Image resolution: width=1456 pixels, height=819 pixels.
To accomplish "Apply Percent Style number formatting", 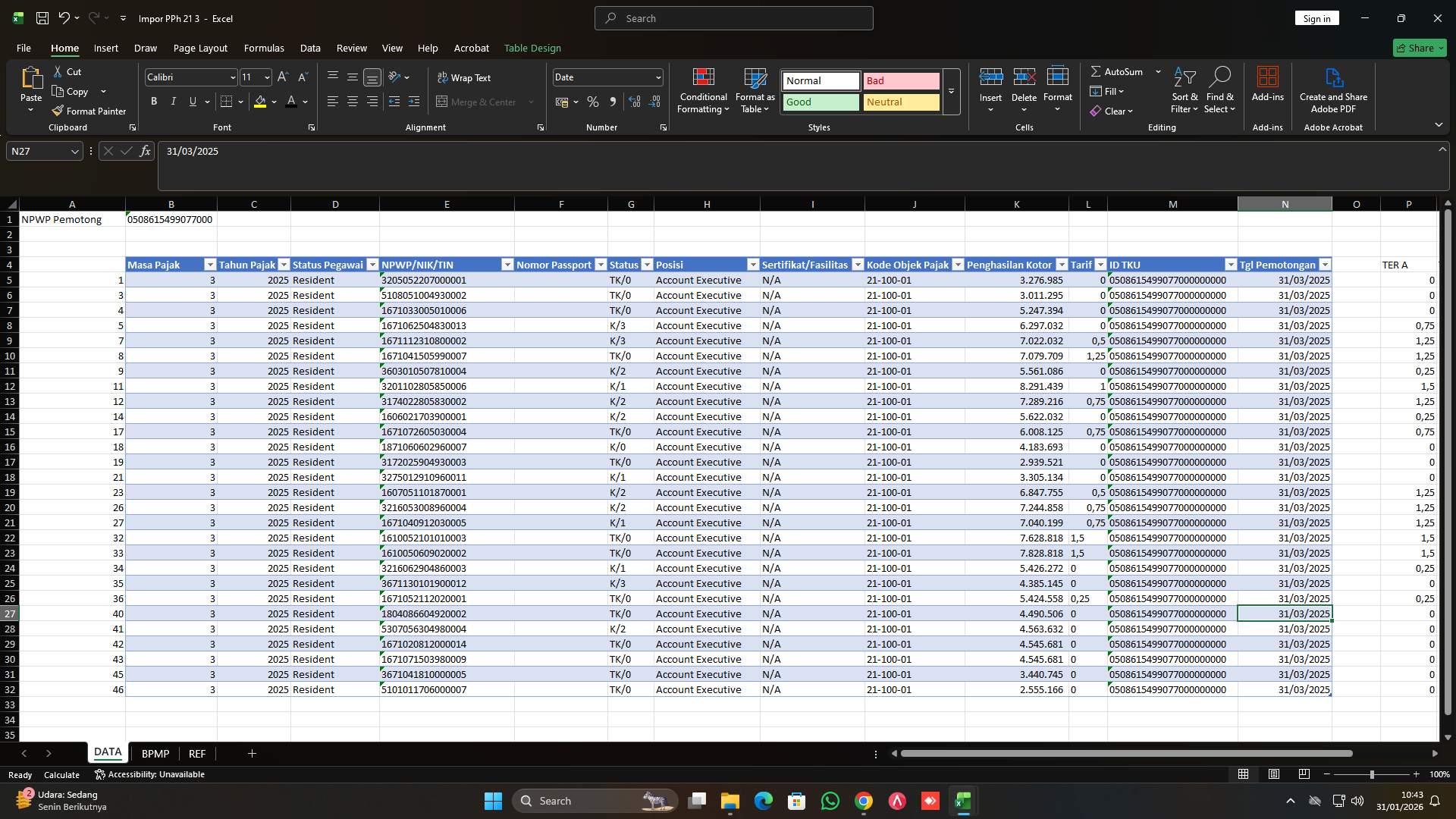I will [x=593, y=102].
